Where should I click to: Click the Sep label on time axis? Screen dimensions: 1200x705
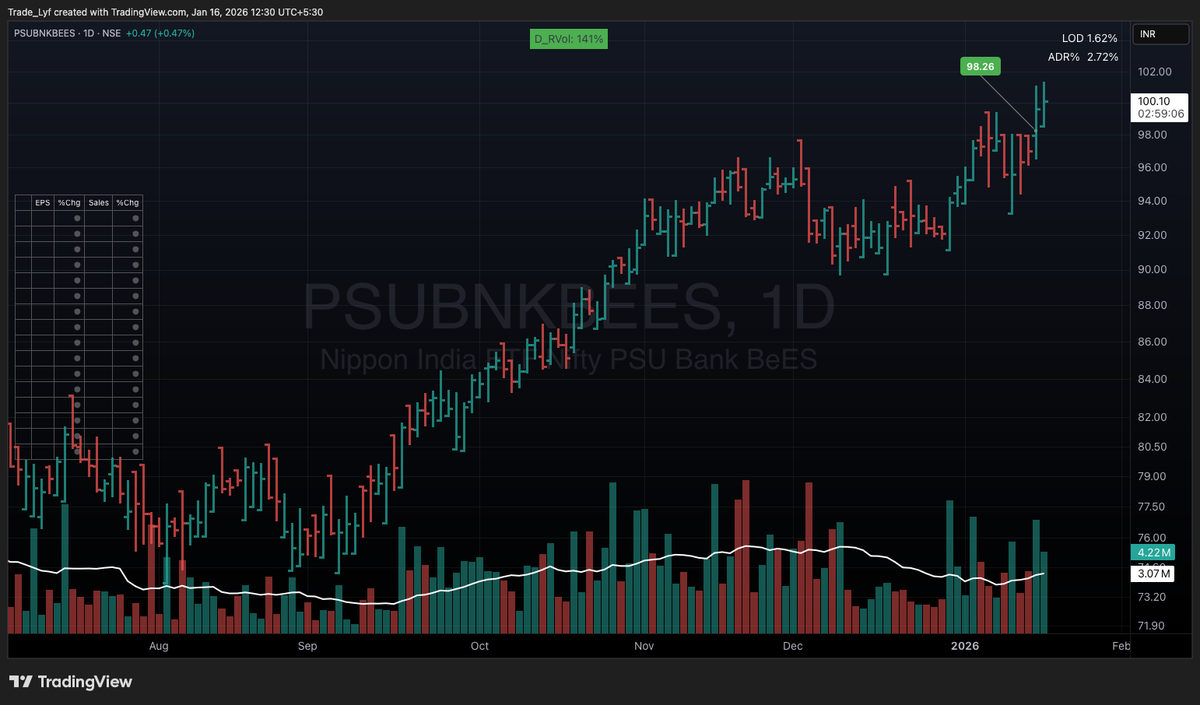(307, 646)
